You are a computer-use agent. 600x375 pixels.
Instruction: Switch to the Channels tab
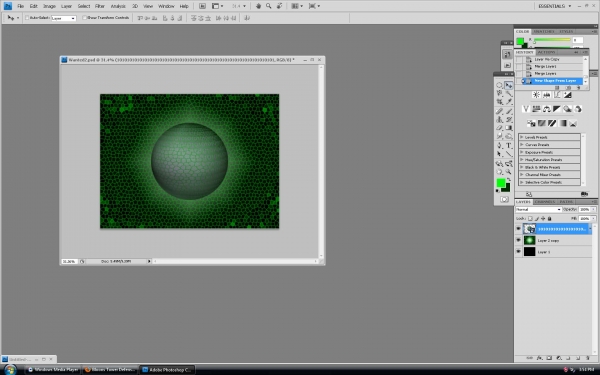[x=545, y=202]
